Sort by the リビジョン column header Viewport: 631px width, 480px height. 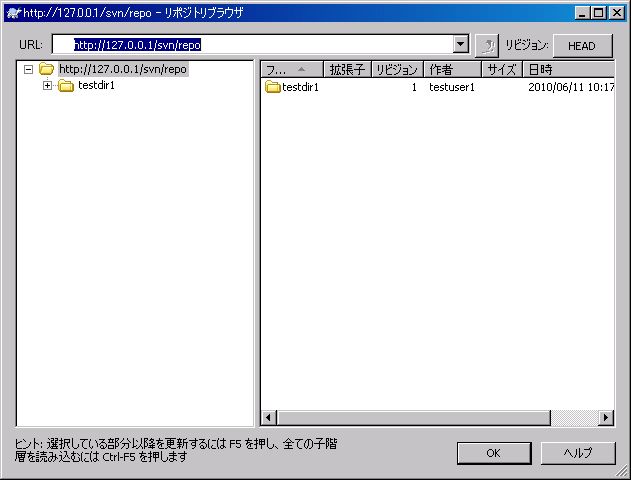(x=397, y=70)
